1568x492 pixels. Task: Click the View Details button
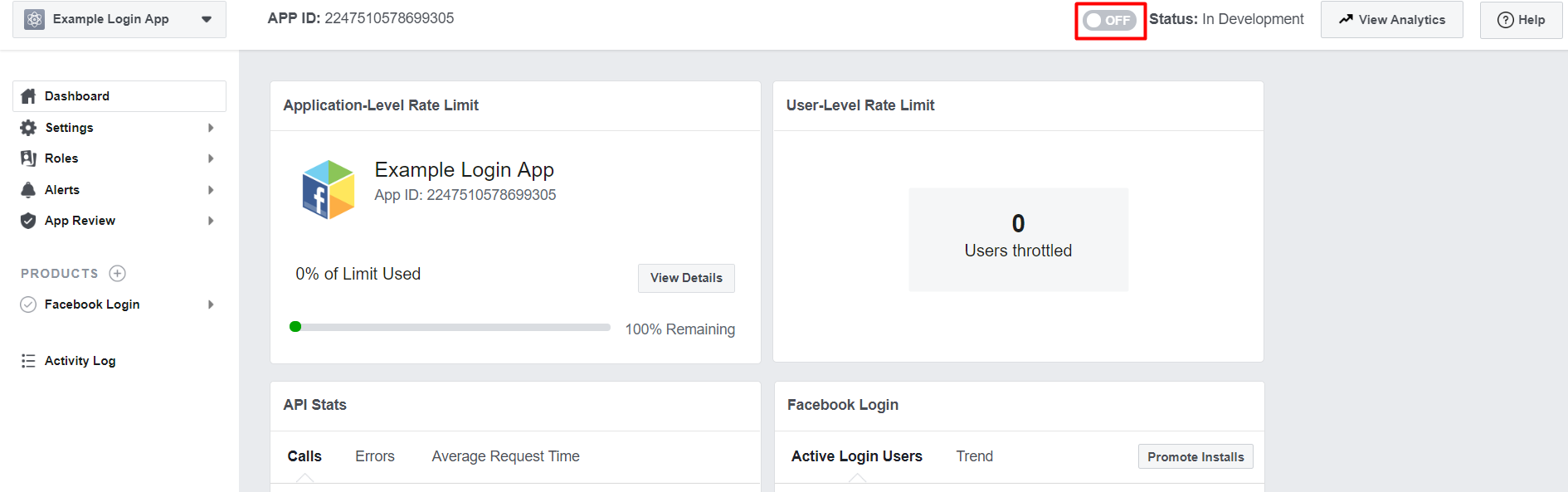686,278
